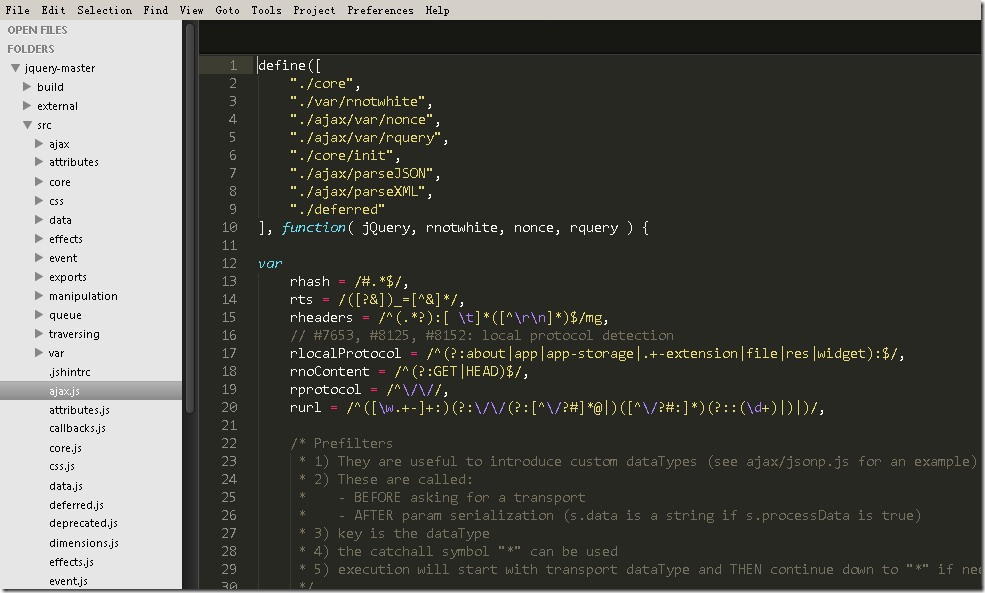Expand the build folder arrow
This screenshot has width=985, height=593.
(27, 87)
